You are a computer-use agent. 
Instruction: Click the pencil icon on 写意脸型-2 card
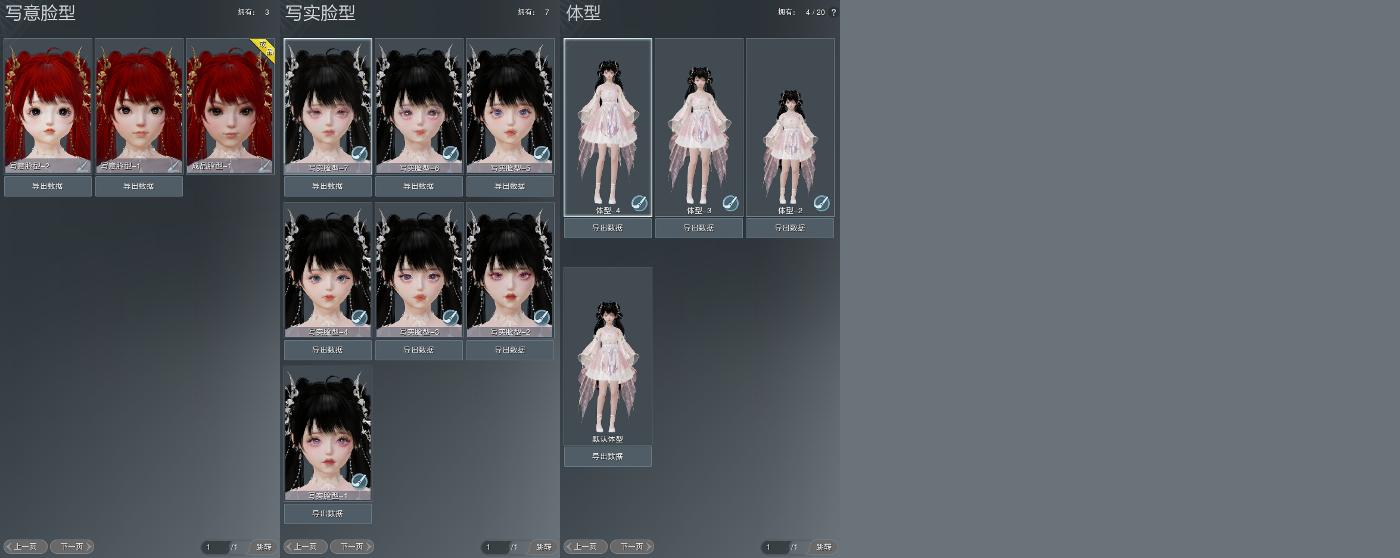click(83, 166)
